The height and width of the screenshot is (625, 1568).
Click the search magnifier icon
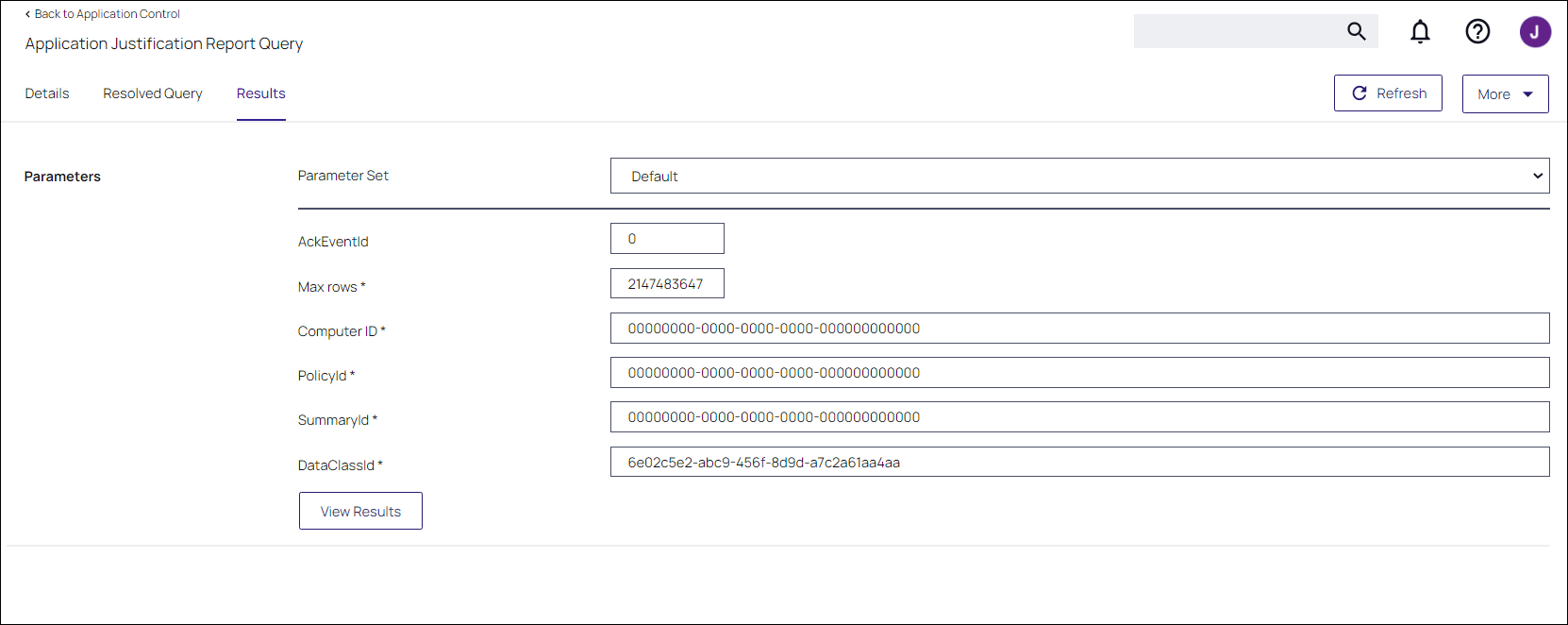coord(1356,31)
